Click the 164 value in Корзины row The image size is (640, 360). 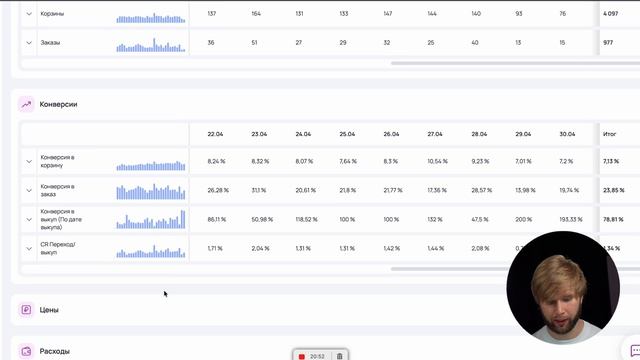256,14
